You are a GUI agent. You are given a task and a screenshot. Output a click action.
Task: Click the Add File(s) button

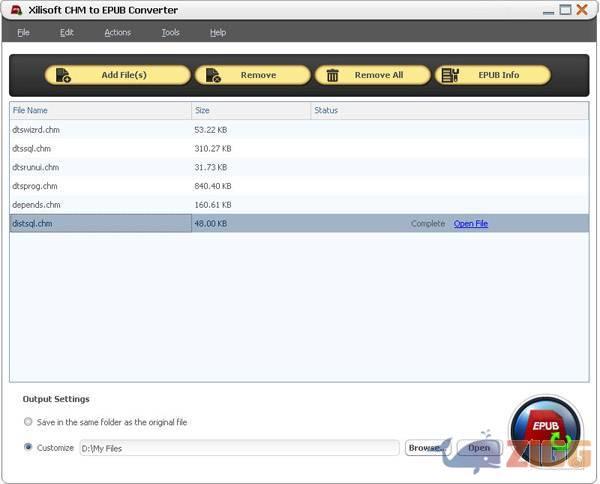coord(117,75)
